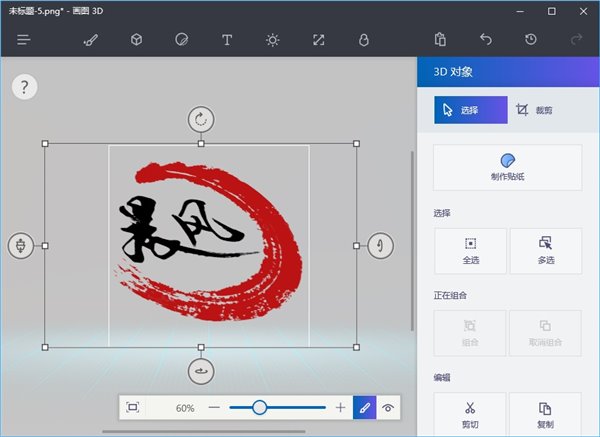
Task: Click the Paste clipboard icon in toolbar
Action: point(440,40)
